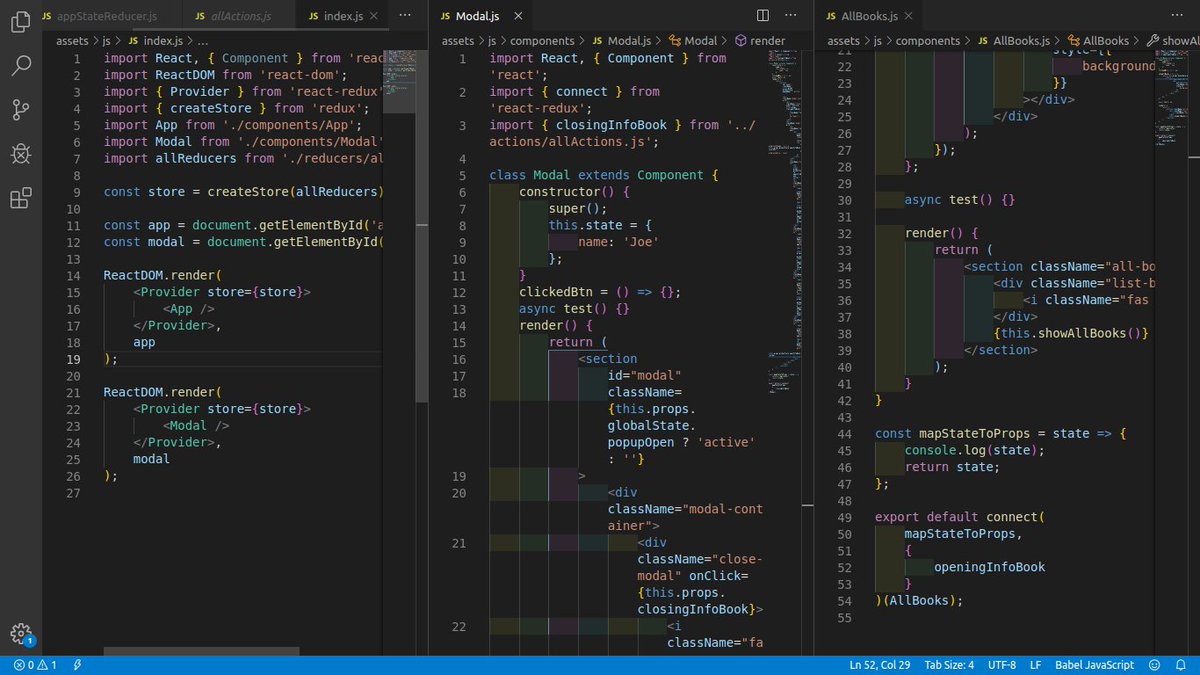Change 'Tab Size: 4' indentation setting
This screenshot has height=675, width=1200.
pos(949,665)
